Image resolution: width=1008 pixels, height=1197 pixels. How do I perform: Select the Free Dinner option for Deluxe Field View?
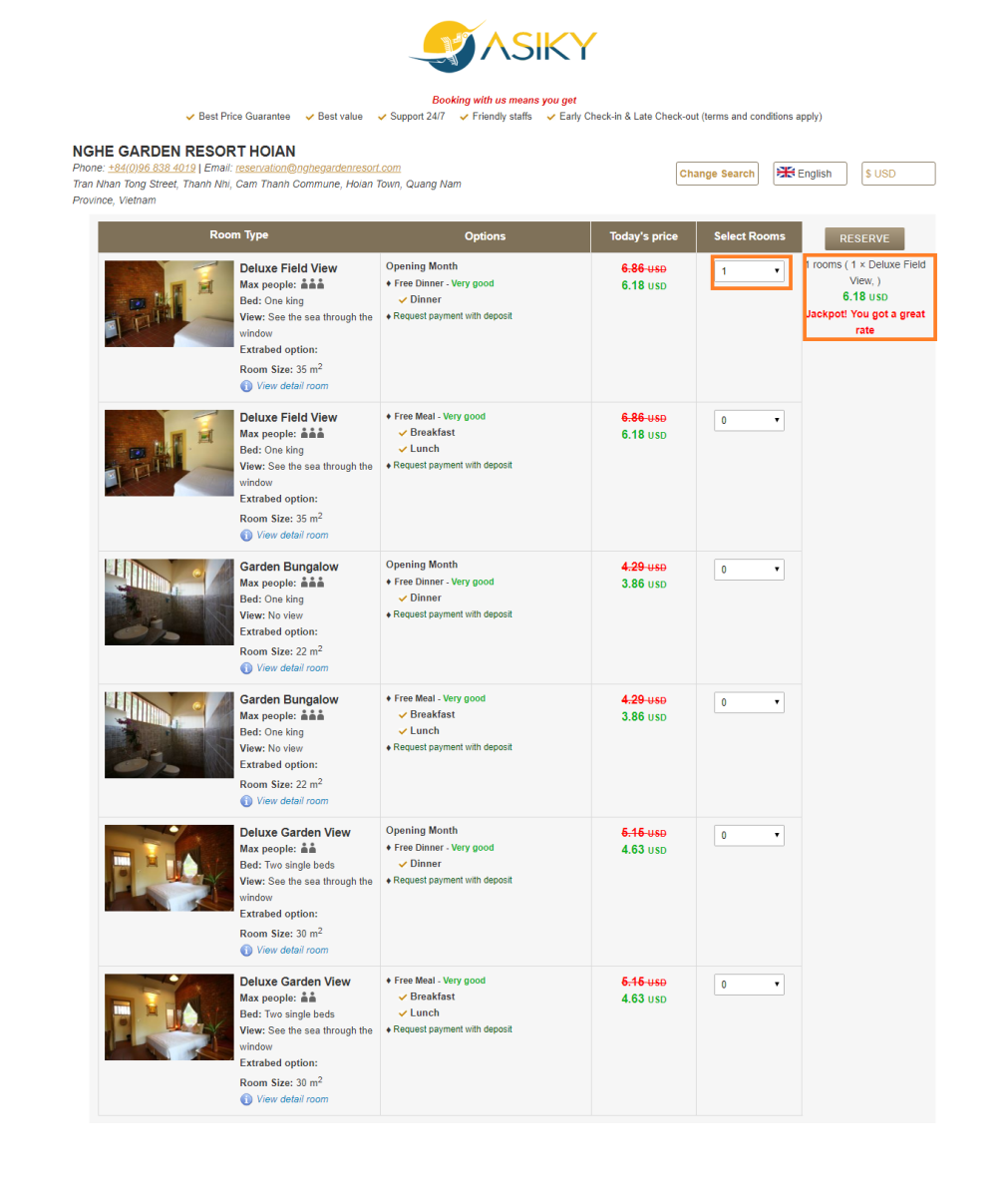tap(420, 282)
